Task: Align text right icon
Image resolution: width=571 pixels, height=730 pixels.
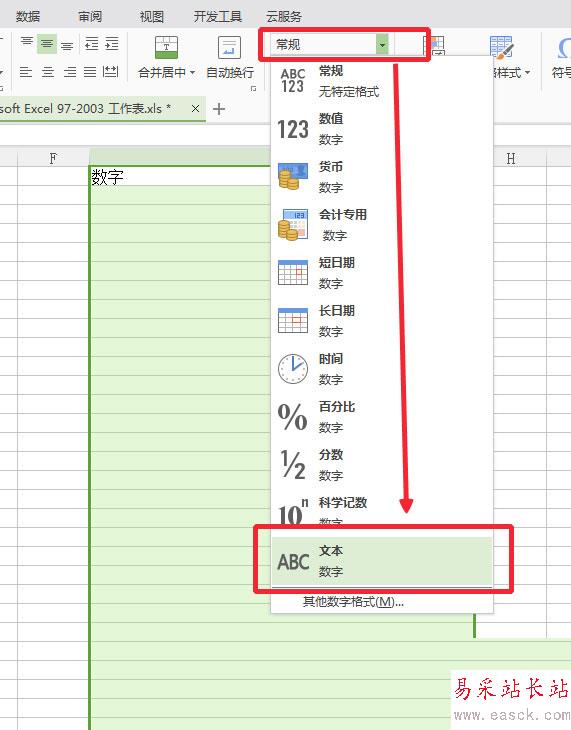Action: (69, 72)
